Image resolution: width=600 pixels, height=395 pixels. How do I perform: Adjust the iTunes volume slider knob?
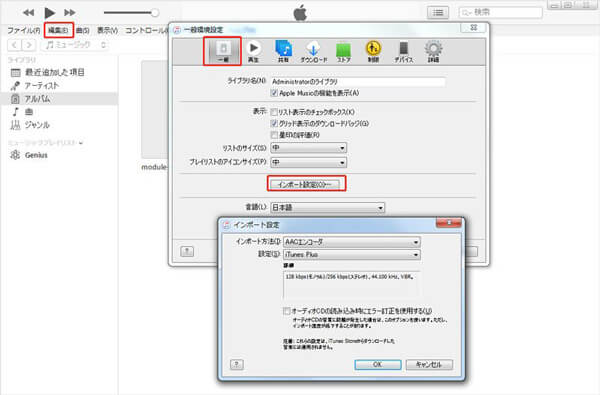point(155,13)
